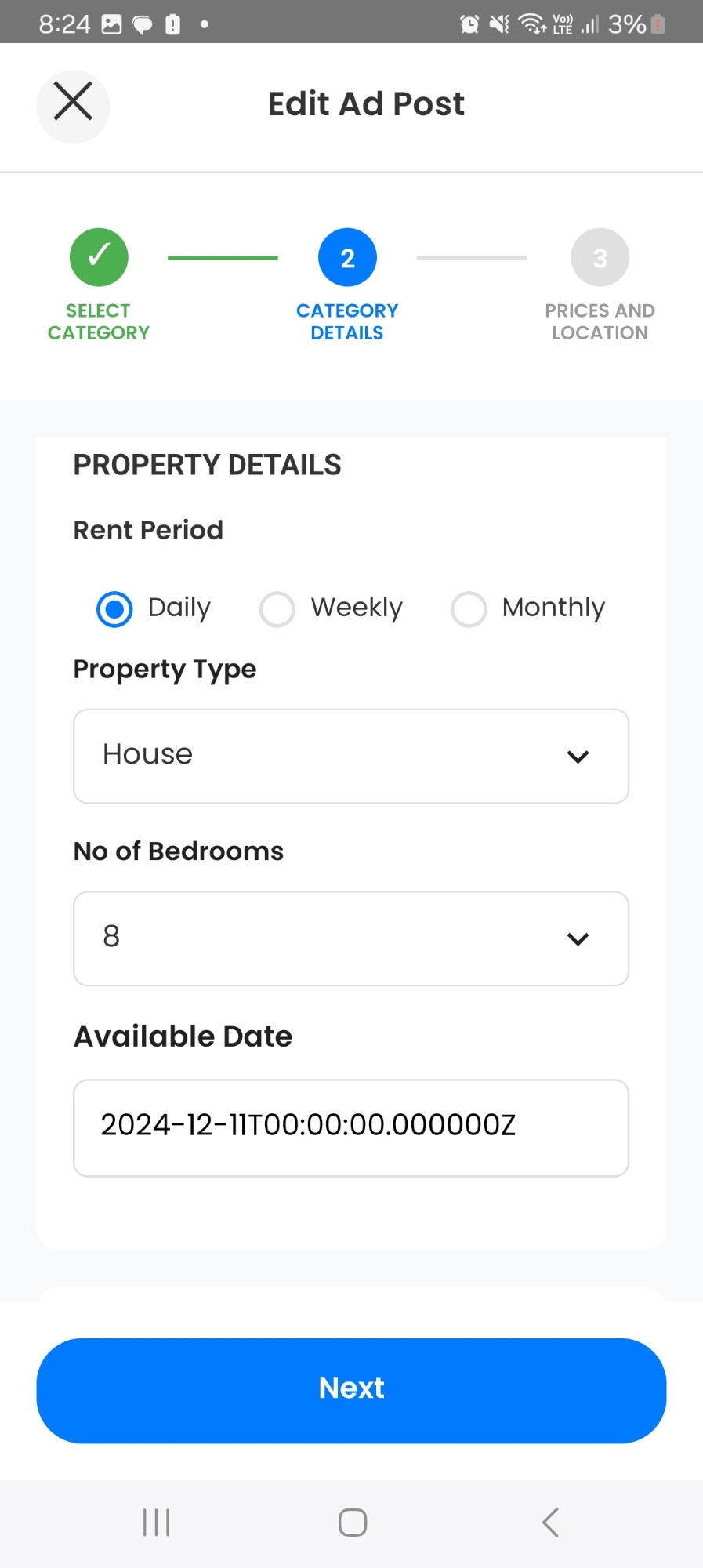Select the Weekly rent period

point(277,609)
